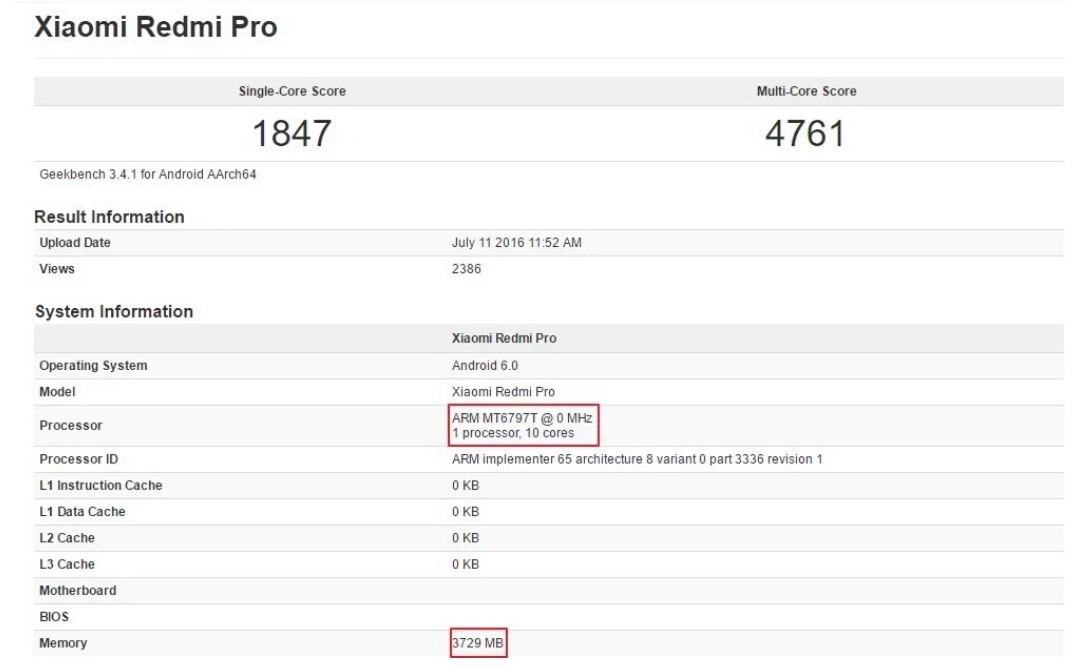The image size is (1080, 669).
Task: Click the Motherboard row label
Action: click(x=78, y=590)
